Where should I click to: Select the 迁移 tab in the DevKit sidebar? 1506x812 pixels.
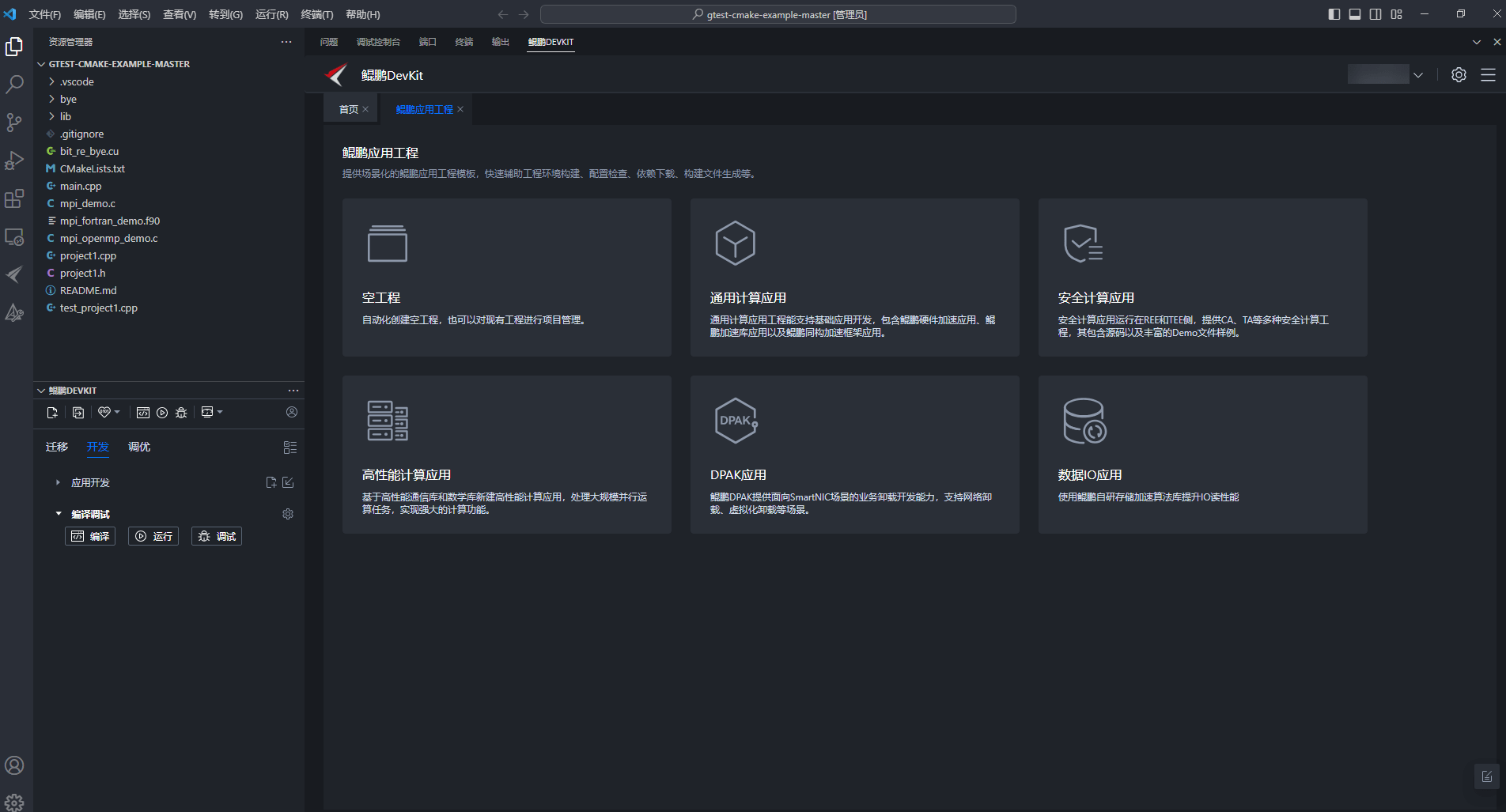57,447
